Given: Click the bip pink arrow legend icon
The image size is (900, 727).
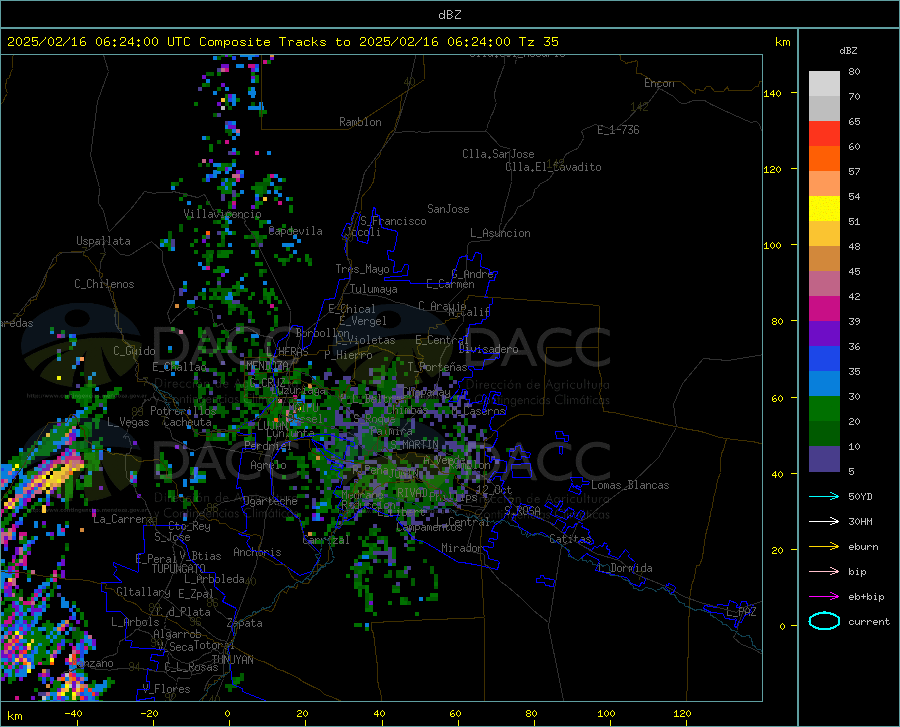Looking at the screenshot, I should coord(824,572).
